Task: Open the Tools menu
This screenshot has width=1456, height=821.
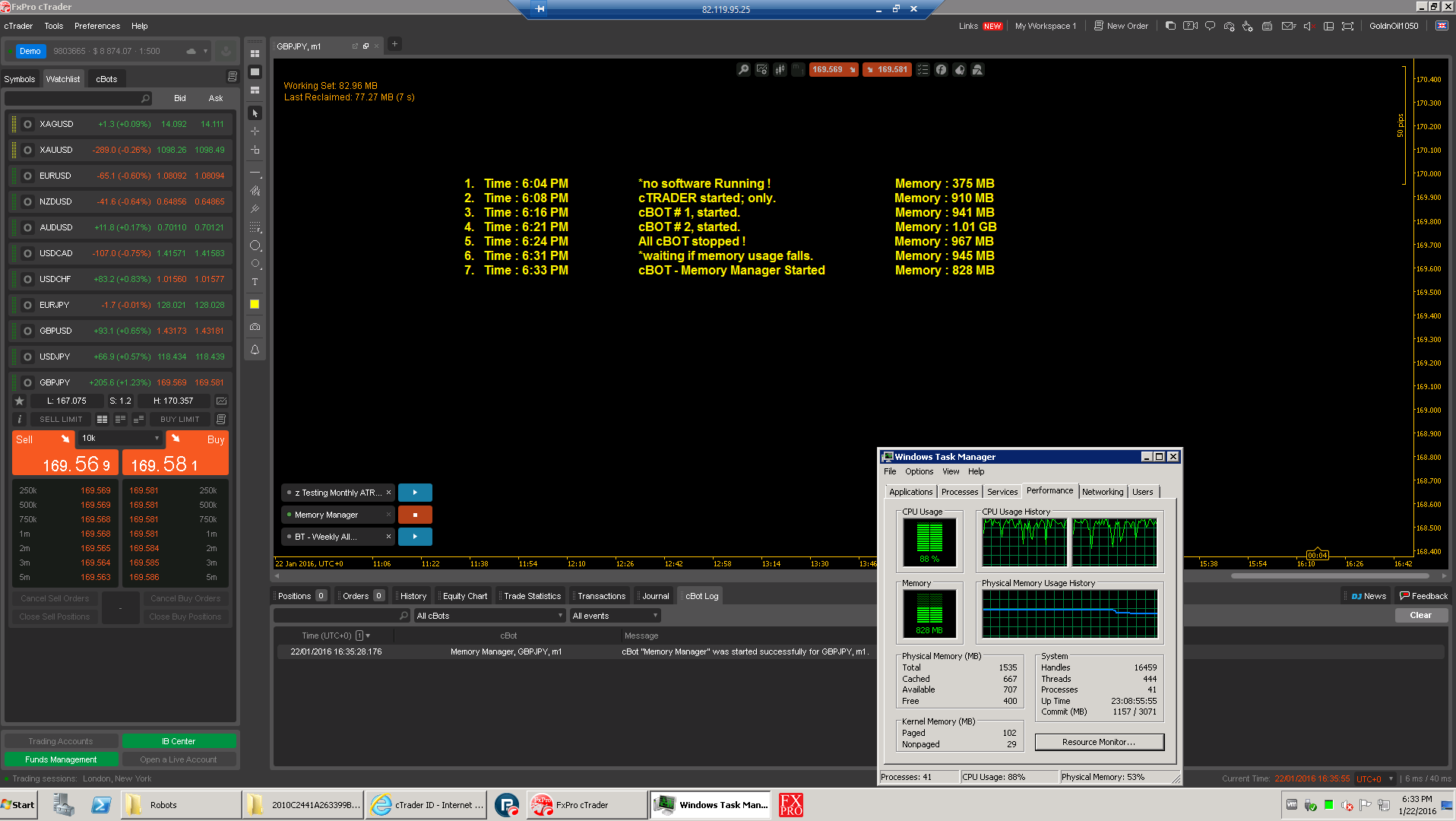Action: 54,26
